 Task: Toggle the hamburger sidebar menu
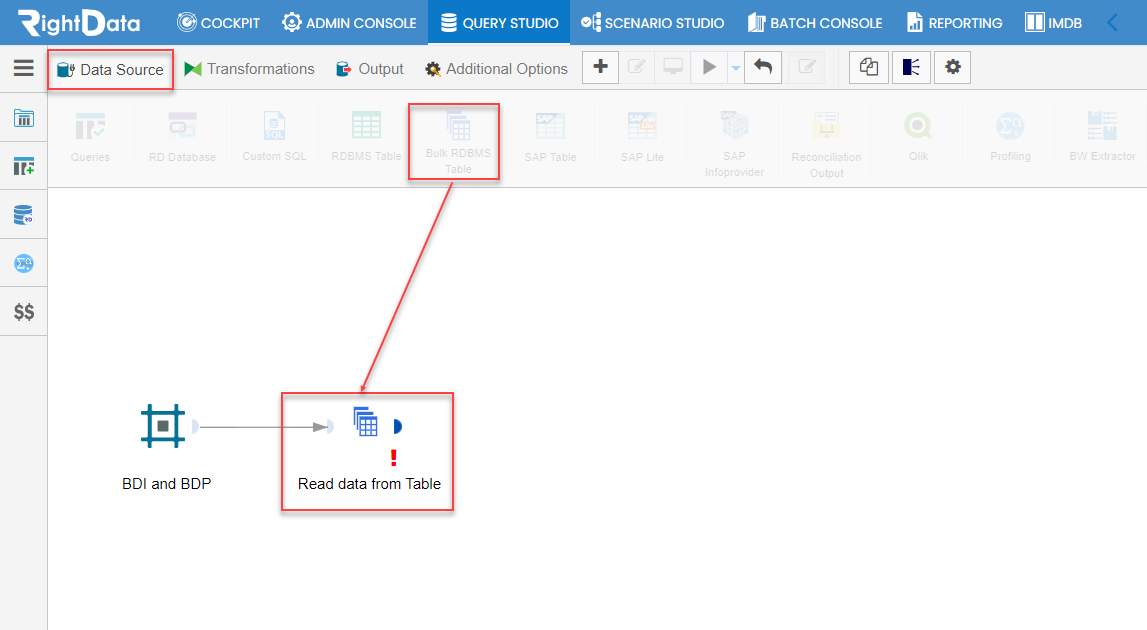pos(23,68)
